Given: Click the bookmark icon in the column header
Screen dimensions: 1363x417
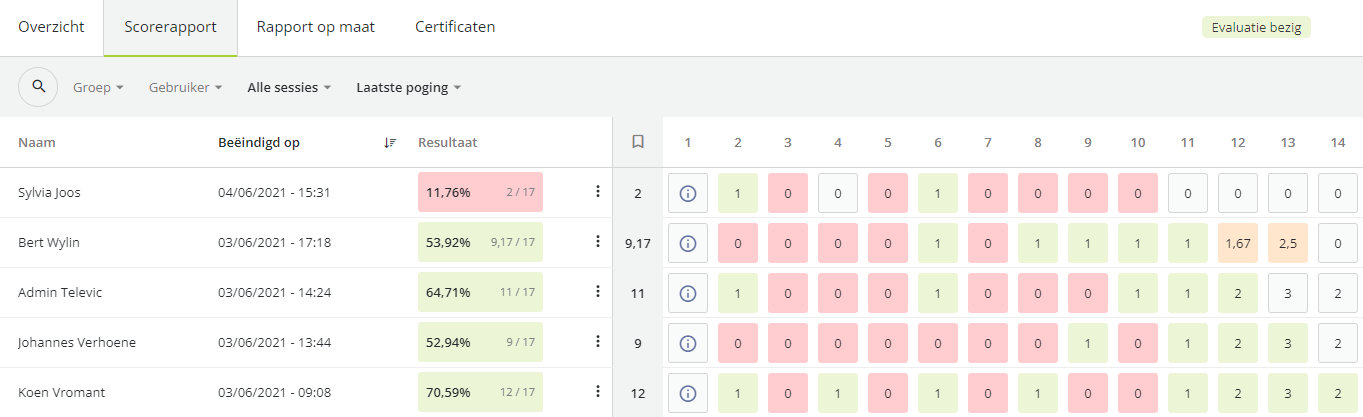Looking at the screenshot, I should tap(637, 142).
